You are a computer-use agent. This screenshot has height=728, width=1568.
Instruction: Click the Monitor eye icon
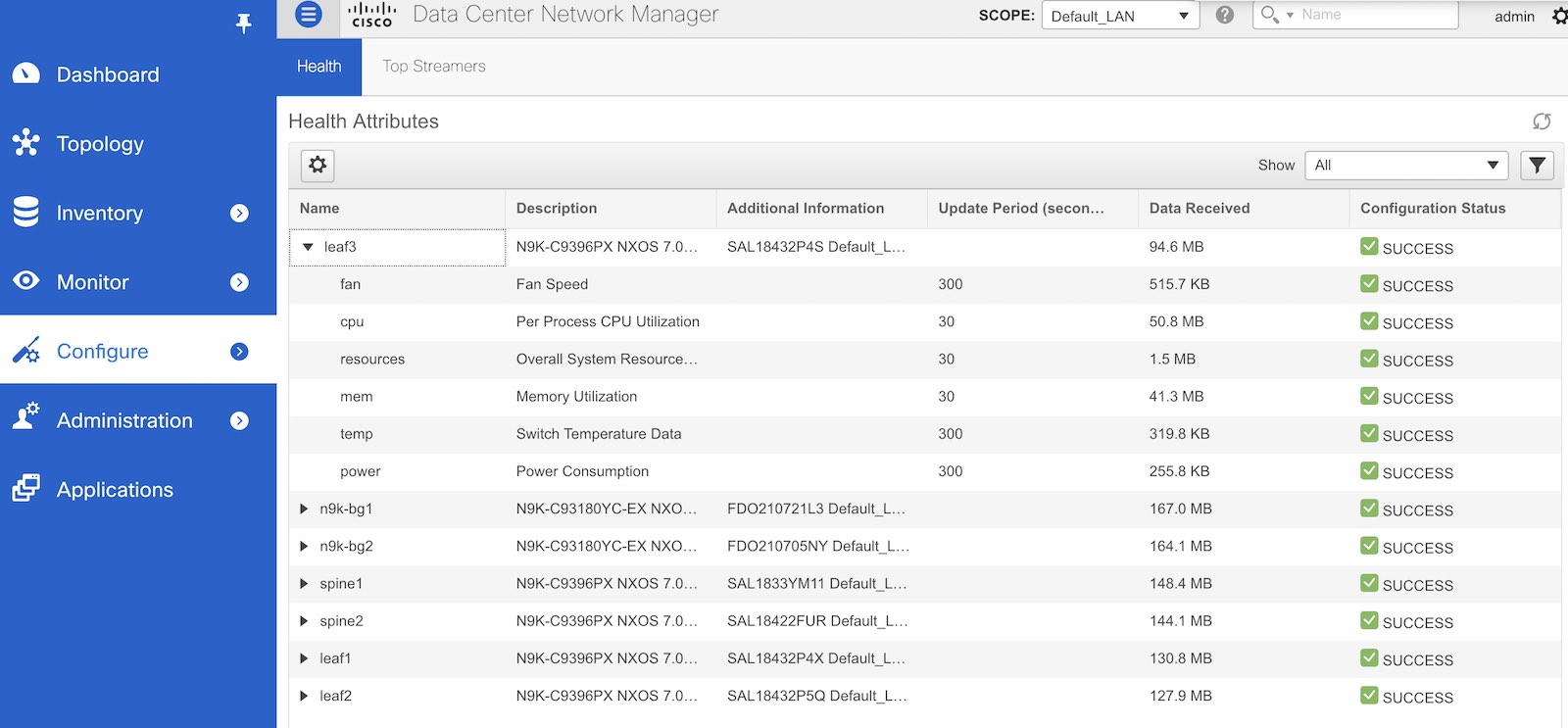[26, 281]
